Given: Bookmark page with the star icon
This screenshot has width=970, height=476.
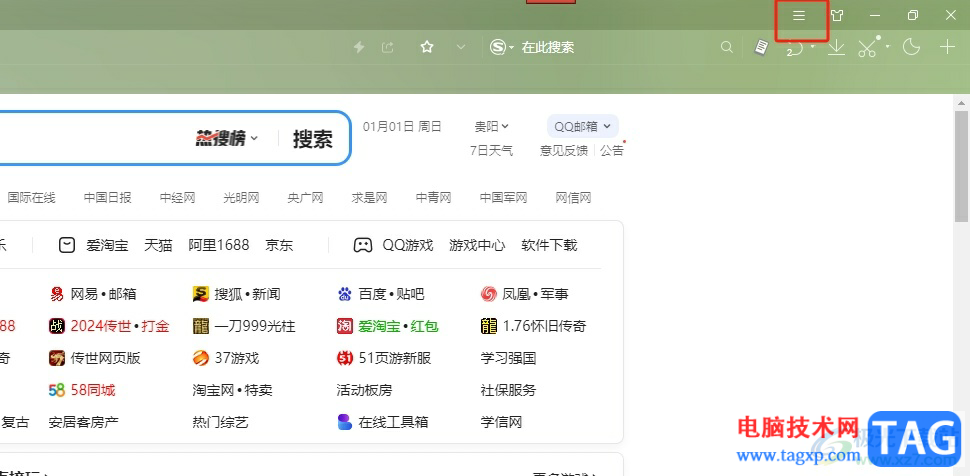Looking at the screenshot, I should (427, 47).
